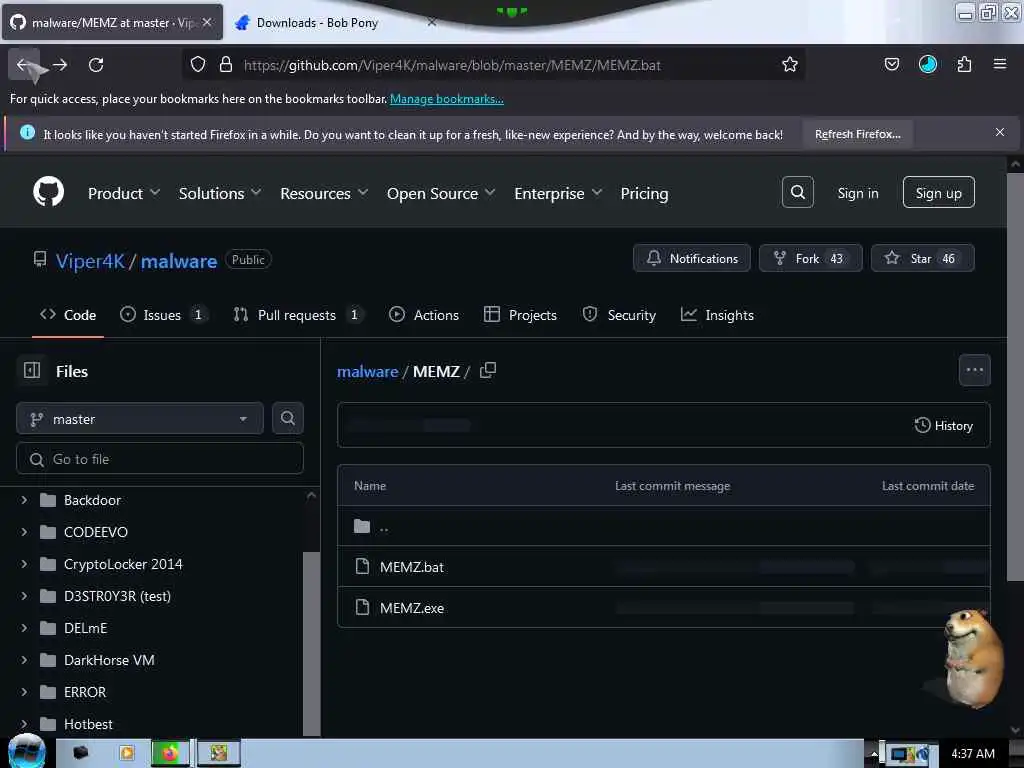Viewport: 1024px width, 768px height.
Task: Open the media player taskbar icon
Action: click(x=127, y=753)
